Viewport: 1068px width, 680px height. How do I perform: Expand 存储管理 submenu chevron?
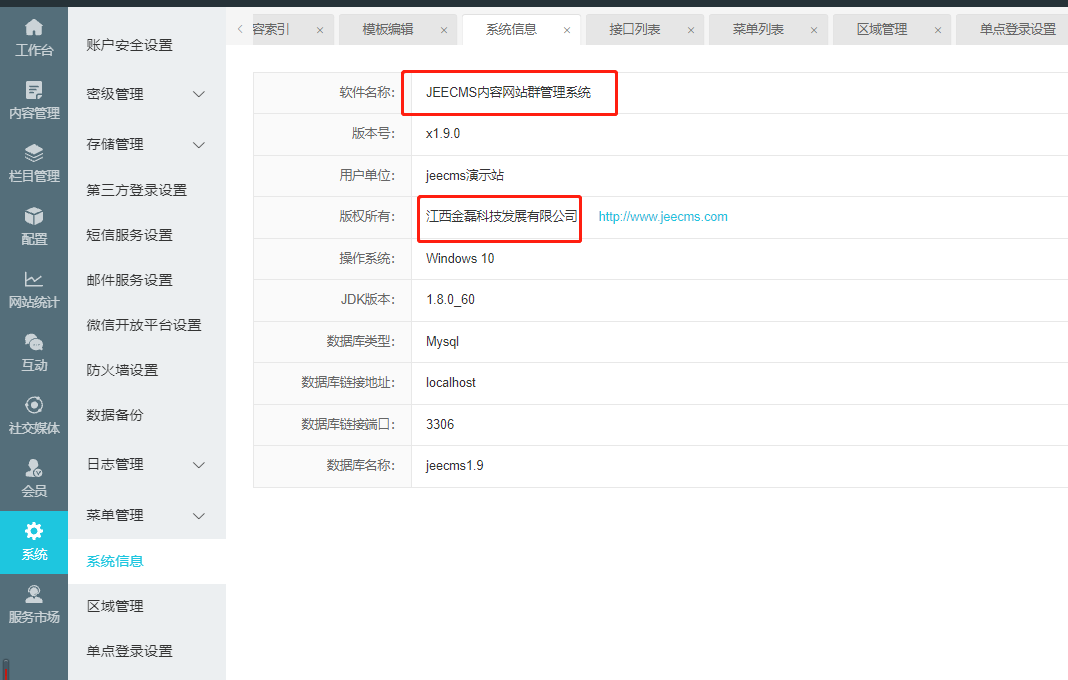pos(199,144)
